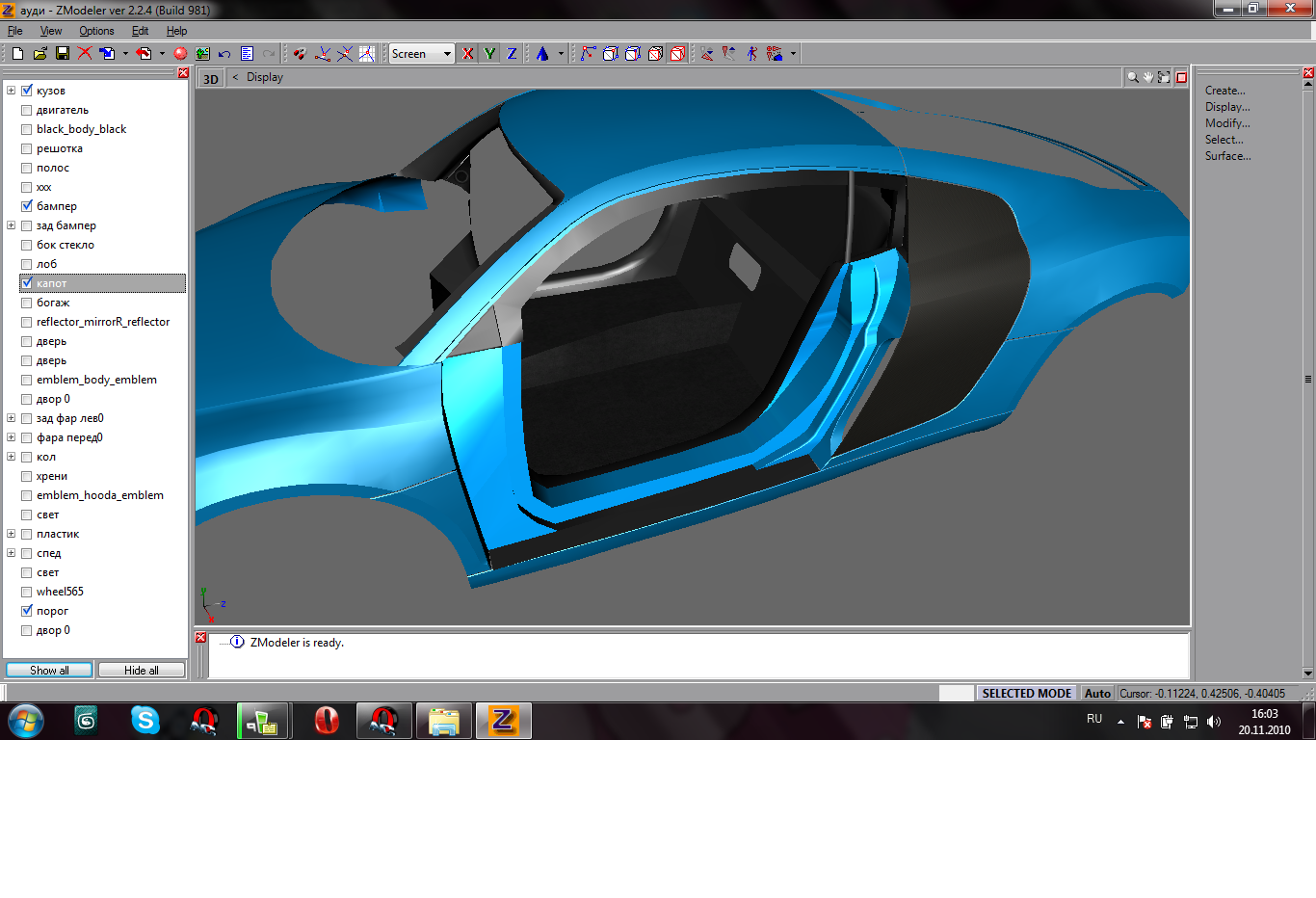The height and width of the screenshot is (898, 1316).
Task: Toggle the X axis constraint
Action: point(468,54)
